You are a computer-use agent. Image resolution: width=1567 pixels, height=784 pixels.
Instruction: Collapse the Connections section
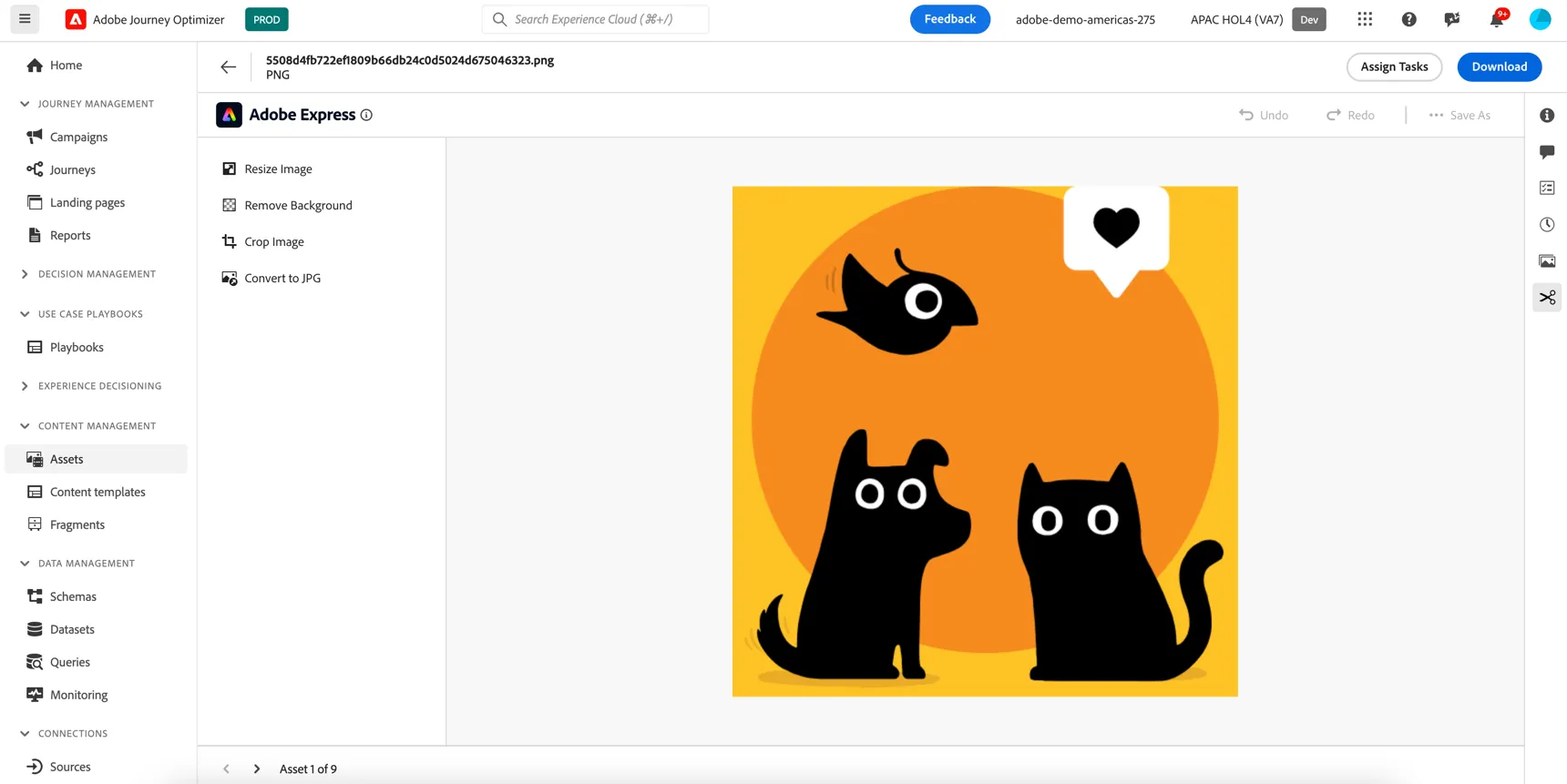click(x=25, y=734)
